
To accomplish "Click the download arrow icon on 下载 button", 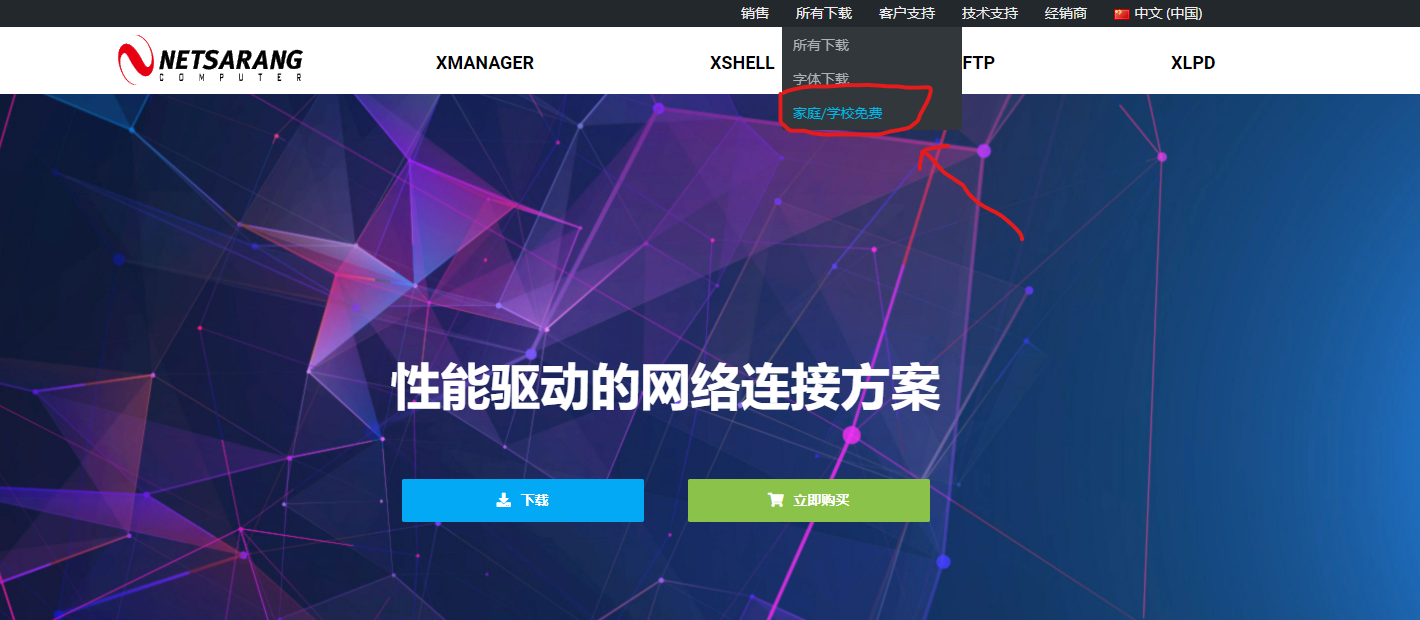I will coord(503,500).
